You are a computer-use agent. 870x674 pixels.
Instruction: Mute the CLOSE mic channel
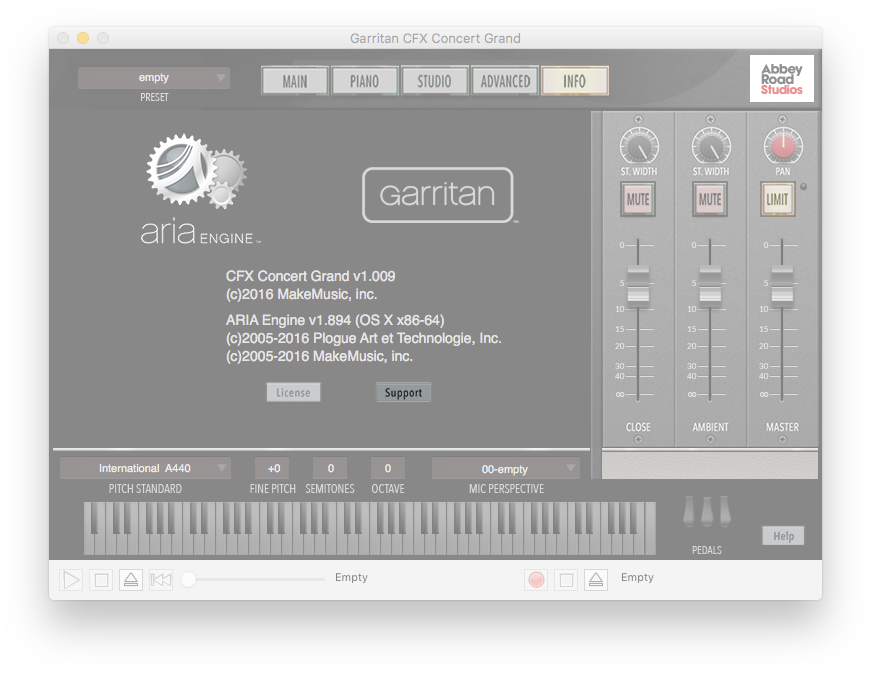(638, 199)
